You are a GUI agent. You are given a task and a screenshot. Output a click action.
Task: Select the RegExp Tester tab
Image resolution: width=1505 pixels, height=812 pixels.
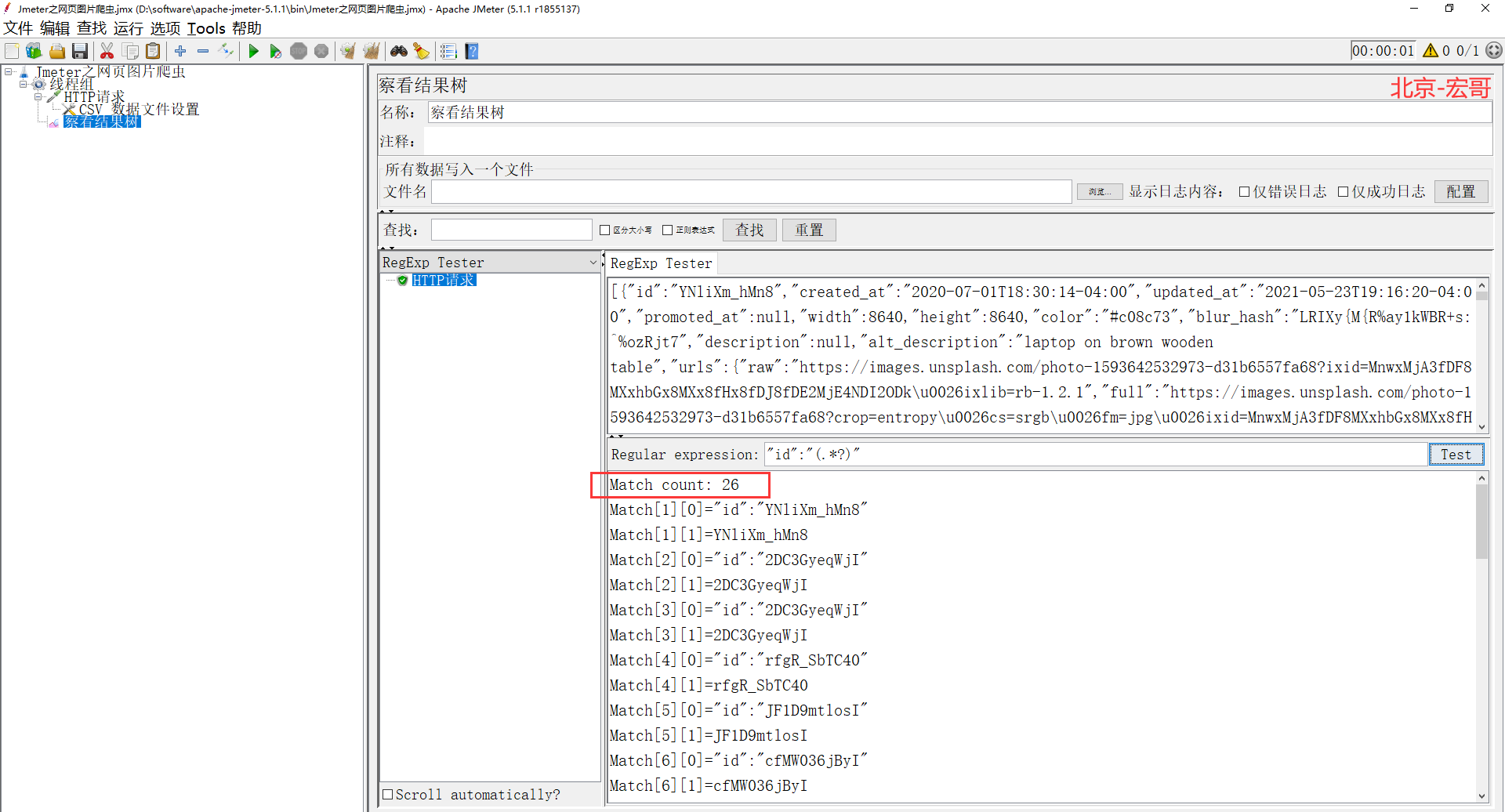662,263
